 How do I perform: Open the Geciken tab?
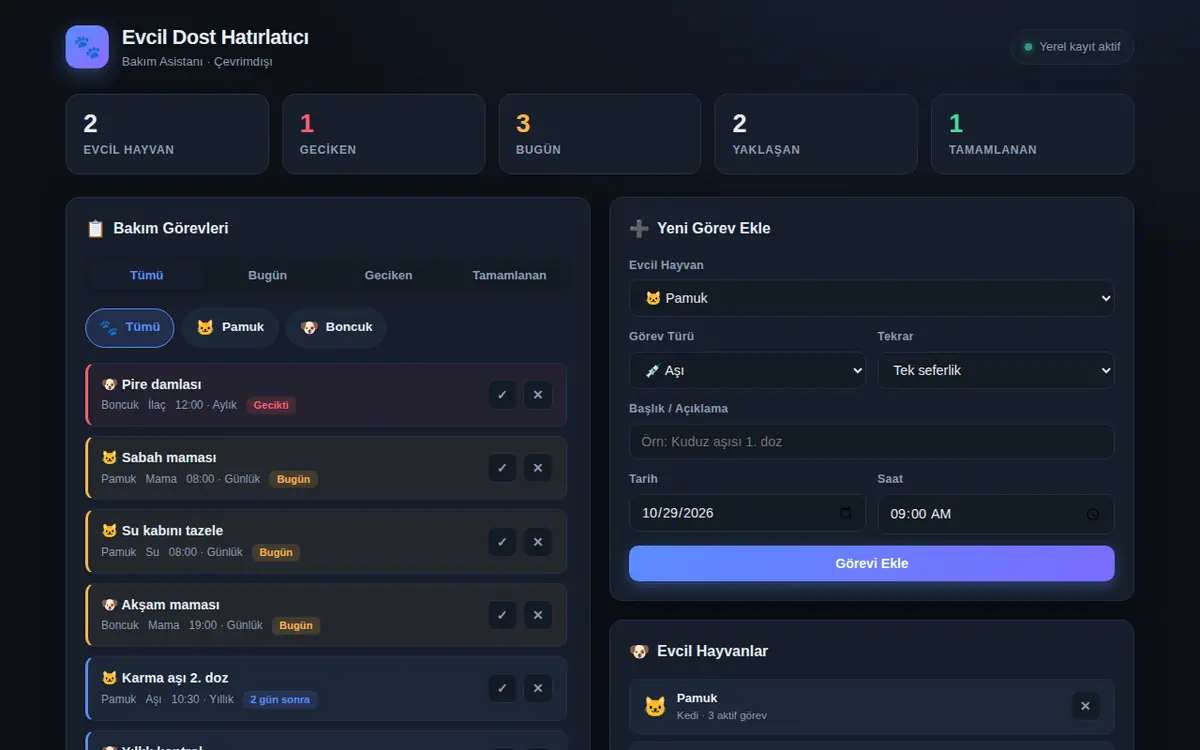pos(389,275)
